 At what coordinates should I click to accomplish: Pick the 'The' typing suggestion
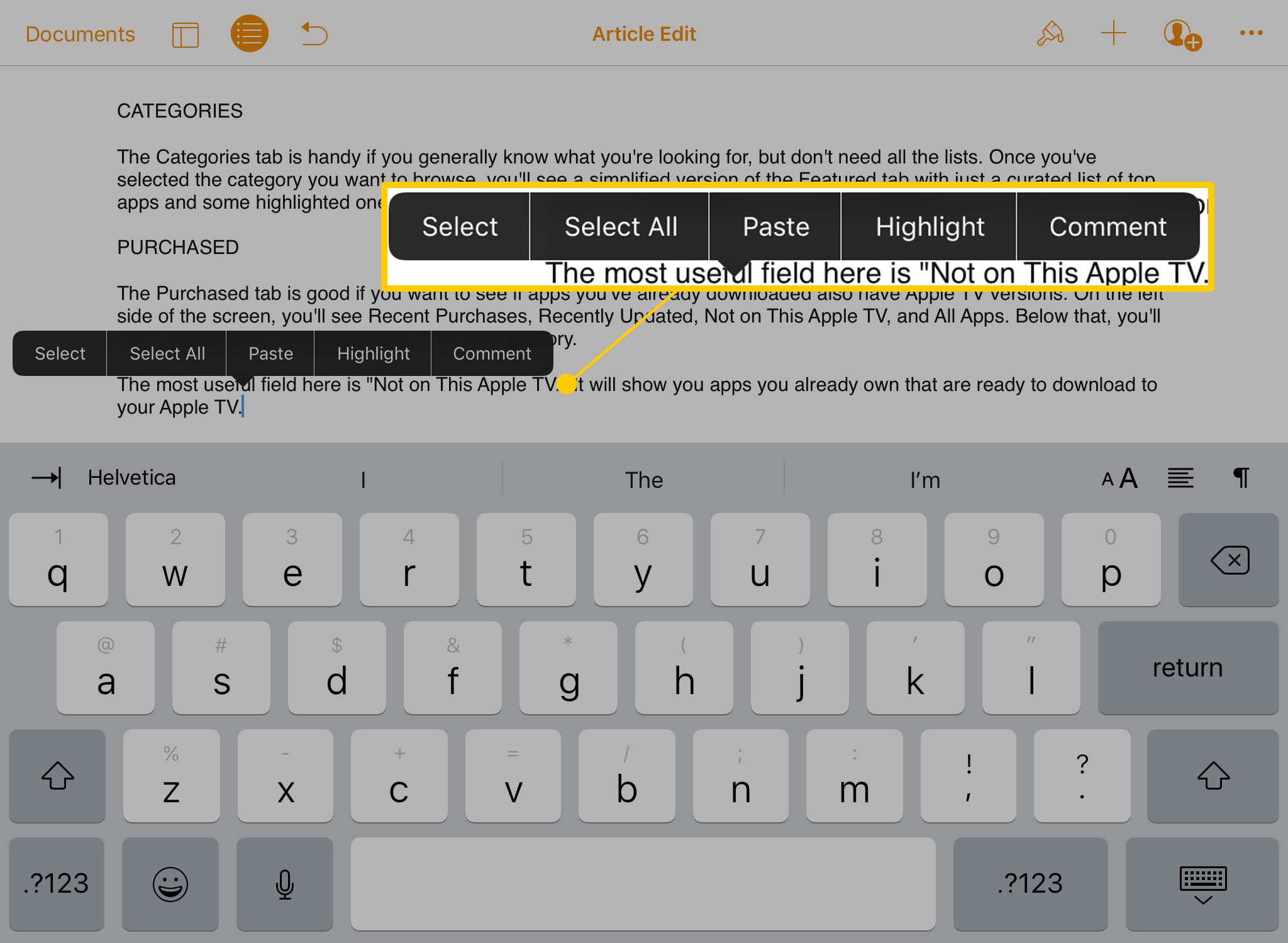click(643, 480)
